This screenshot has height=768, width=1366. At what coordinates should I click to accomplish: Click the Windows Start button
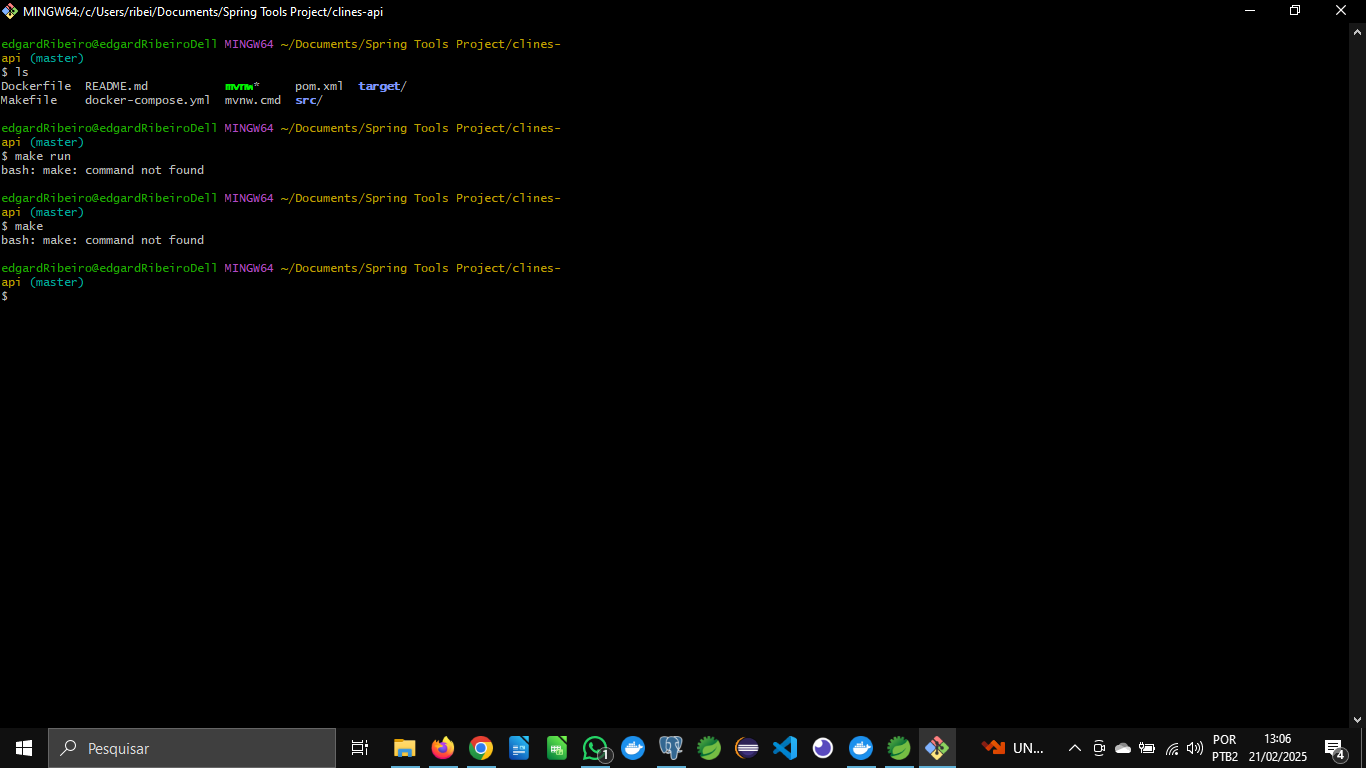pos(24,748)
